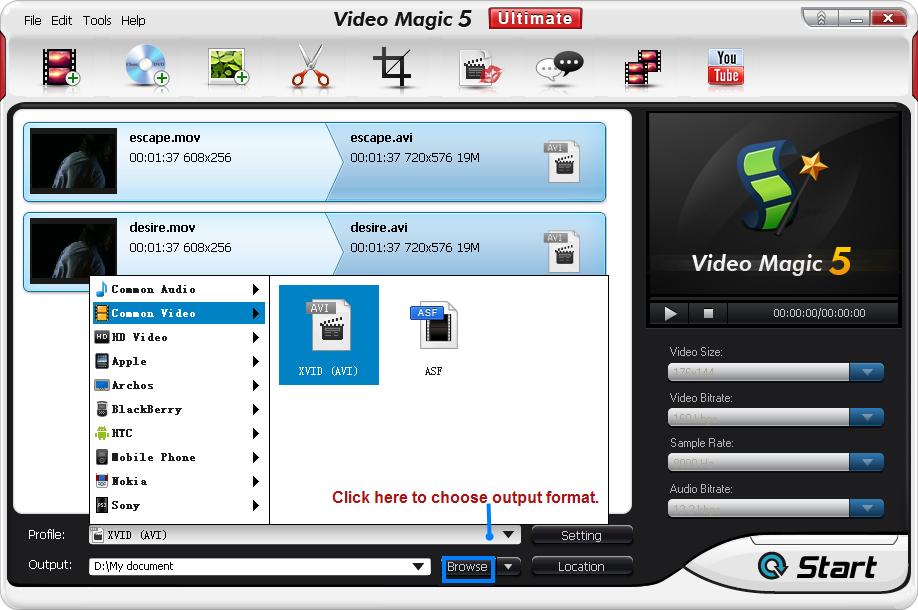Click the Ultimate edition badge
918x610 pixels.
point(535,18)
